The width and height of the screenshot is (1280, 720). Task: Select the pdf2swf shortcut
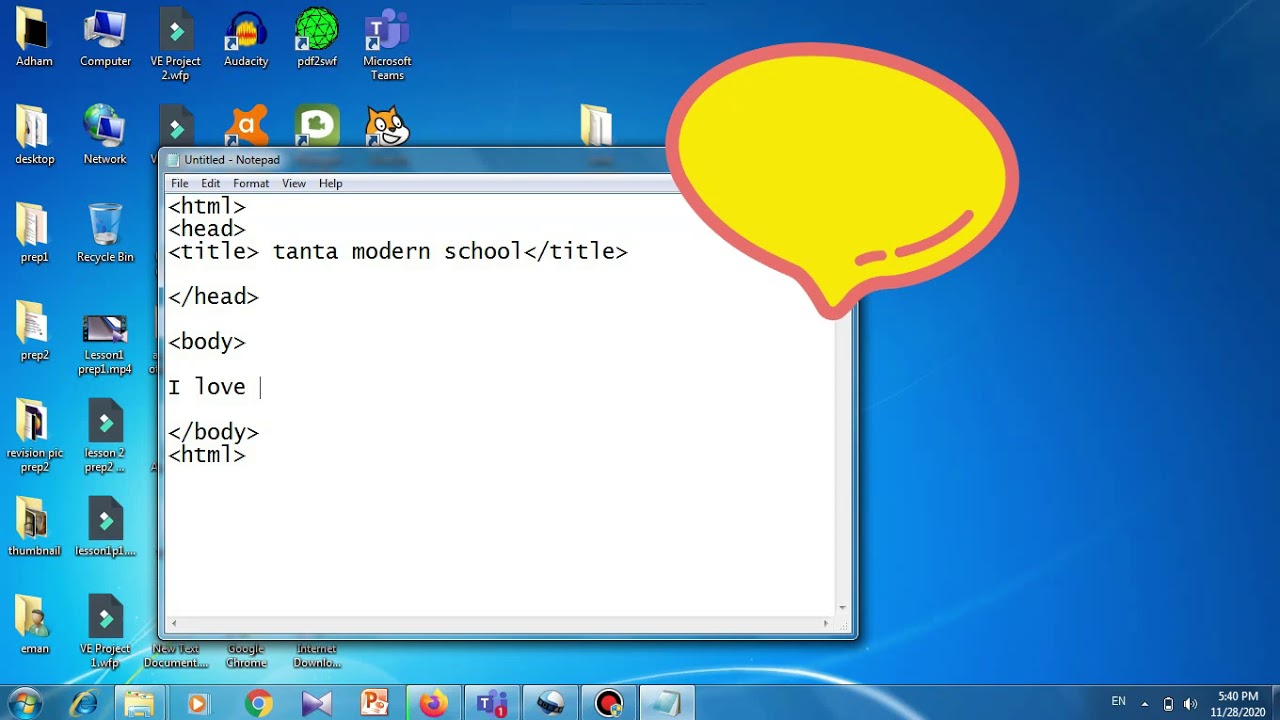(317, 38)
